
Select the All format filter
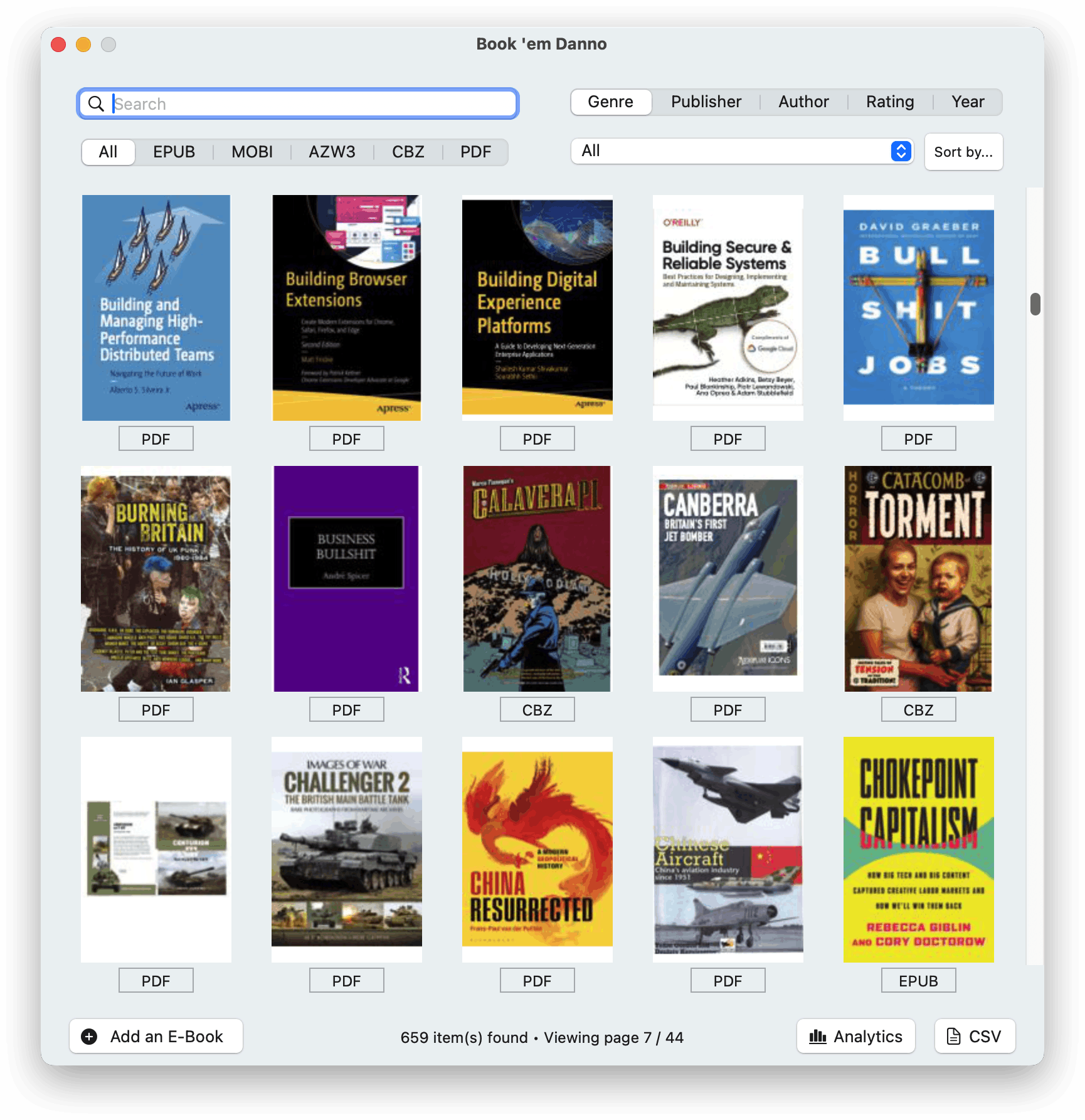[x=108, y=152]
